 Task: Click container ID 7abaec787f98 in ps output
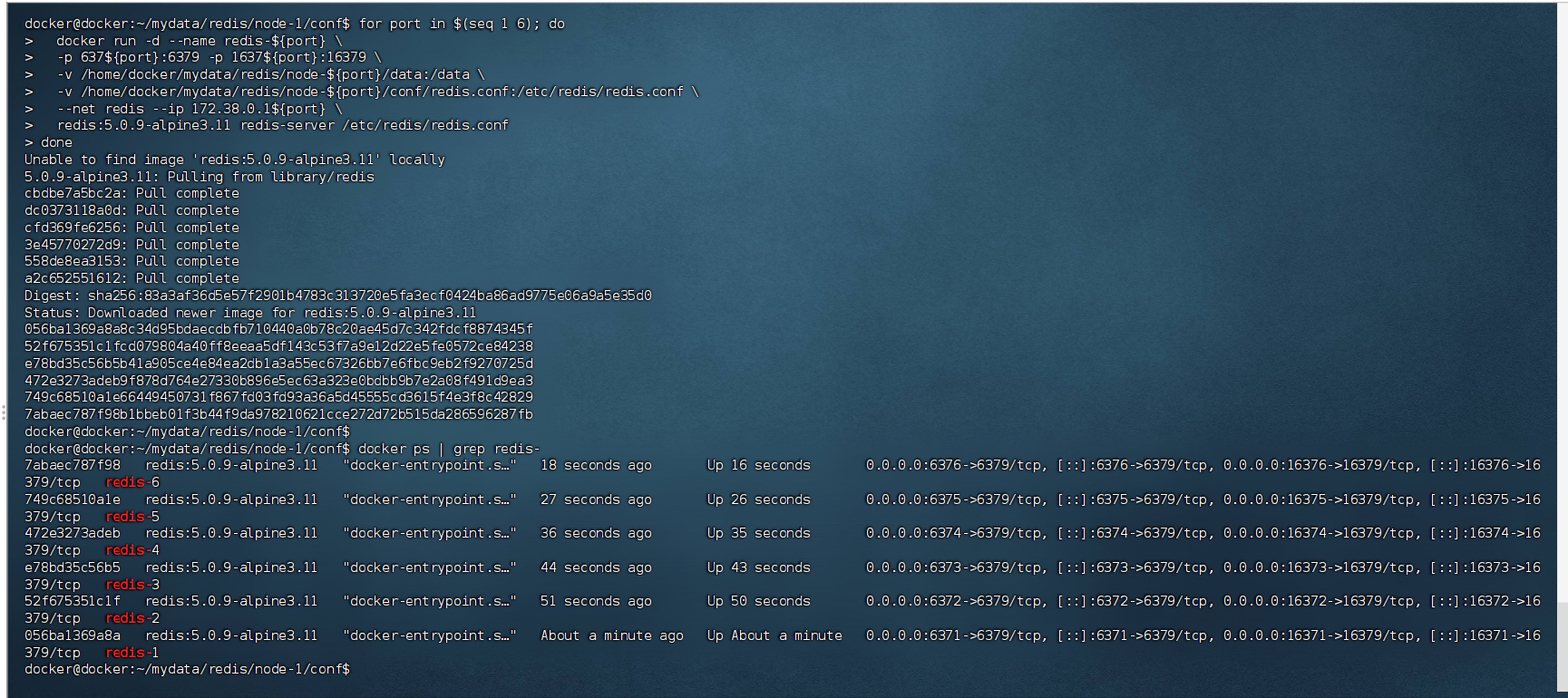pyautogui.click(x=73, y=465)
